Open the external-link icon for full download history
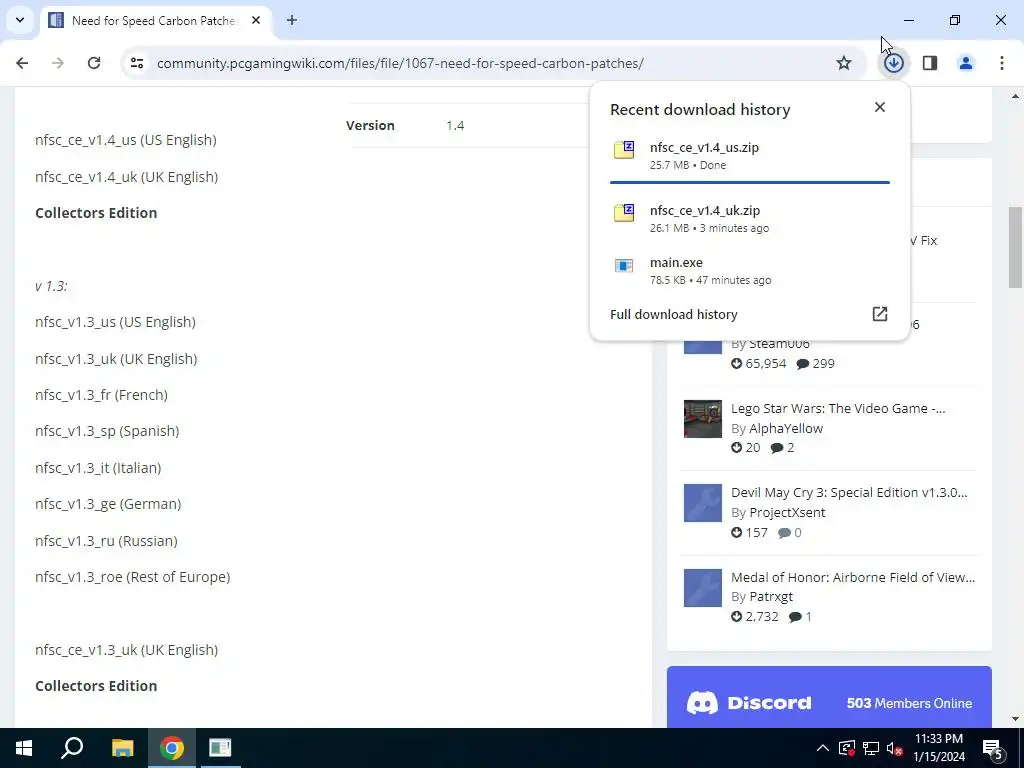This screenshot has width=1024, height=768. (880, 314)
